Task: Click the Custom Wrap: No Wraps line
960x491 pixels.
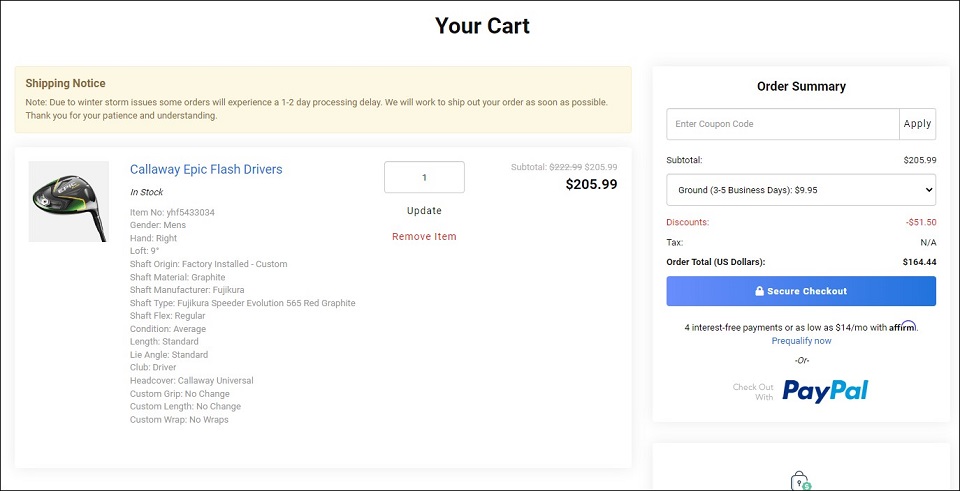Action: [x=179, y=420]
